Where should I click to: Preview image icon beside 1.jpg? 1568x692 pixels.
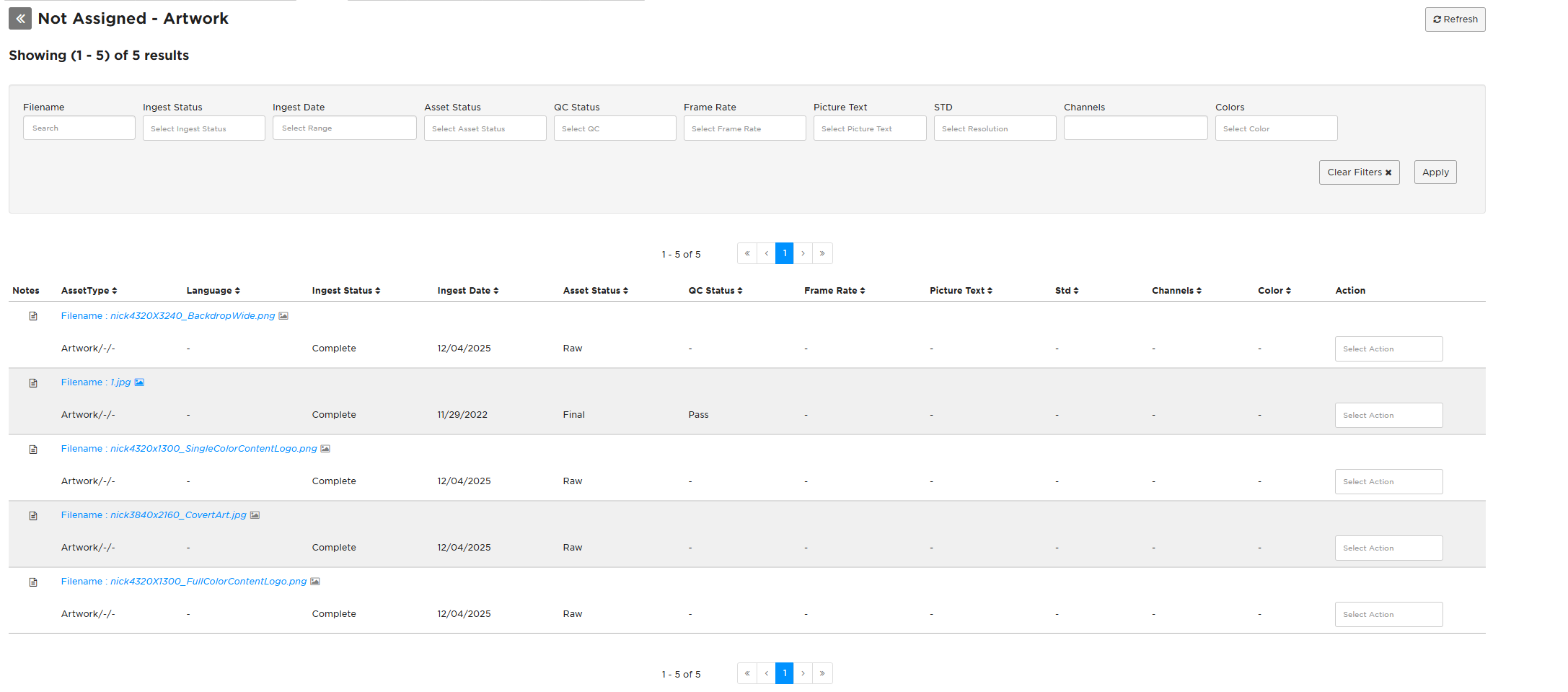pos(139,382)
